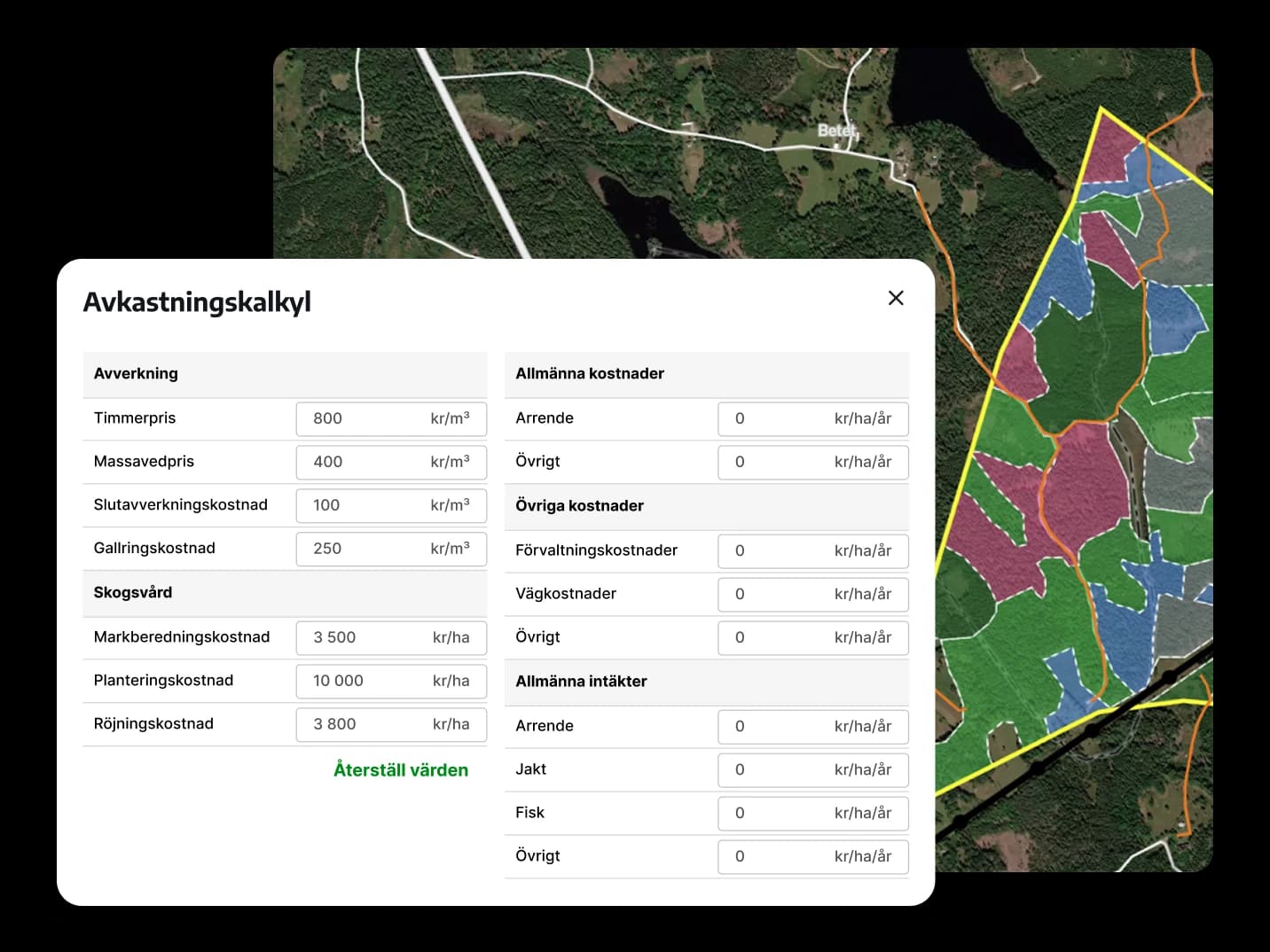Click Arrende field under Allmänna intäkter
This screenshot has height=952, width=1270.
point(812,726)
